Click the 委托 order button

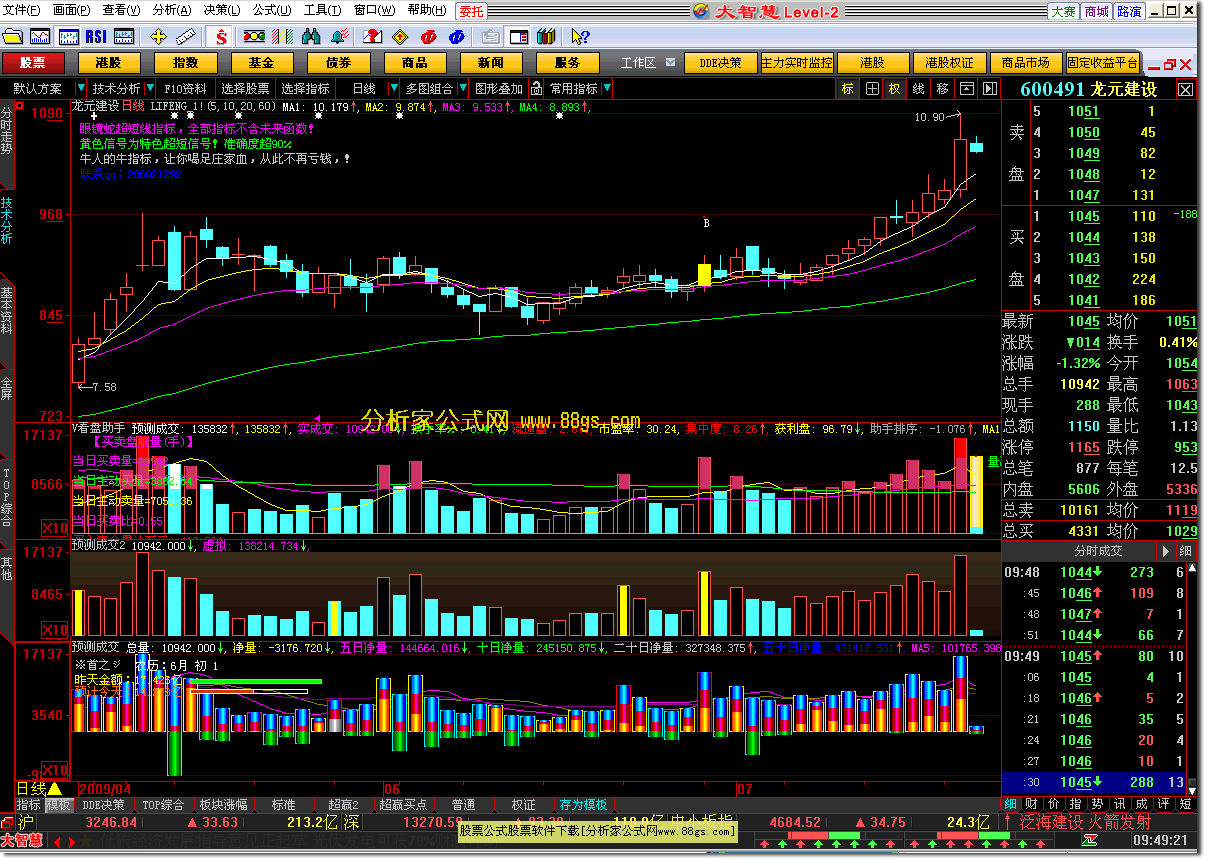471,11
